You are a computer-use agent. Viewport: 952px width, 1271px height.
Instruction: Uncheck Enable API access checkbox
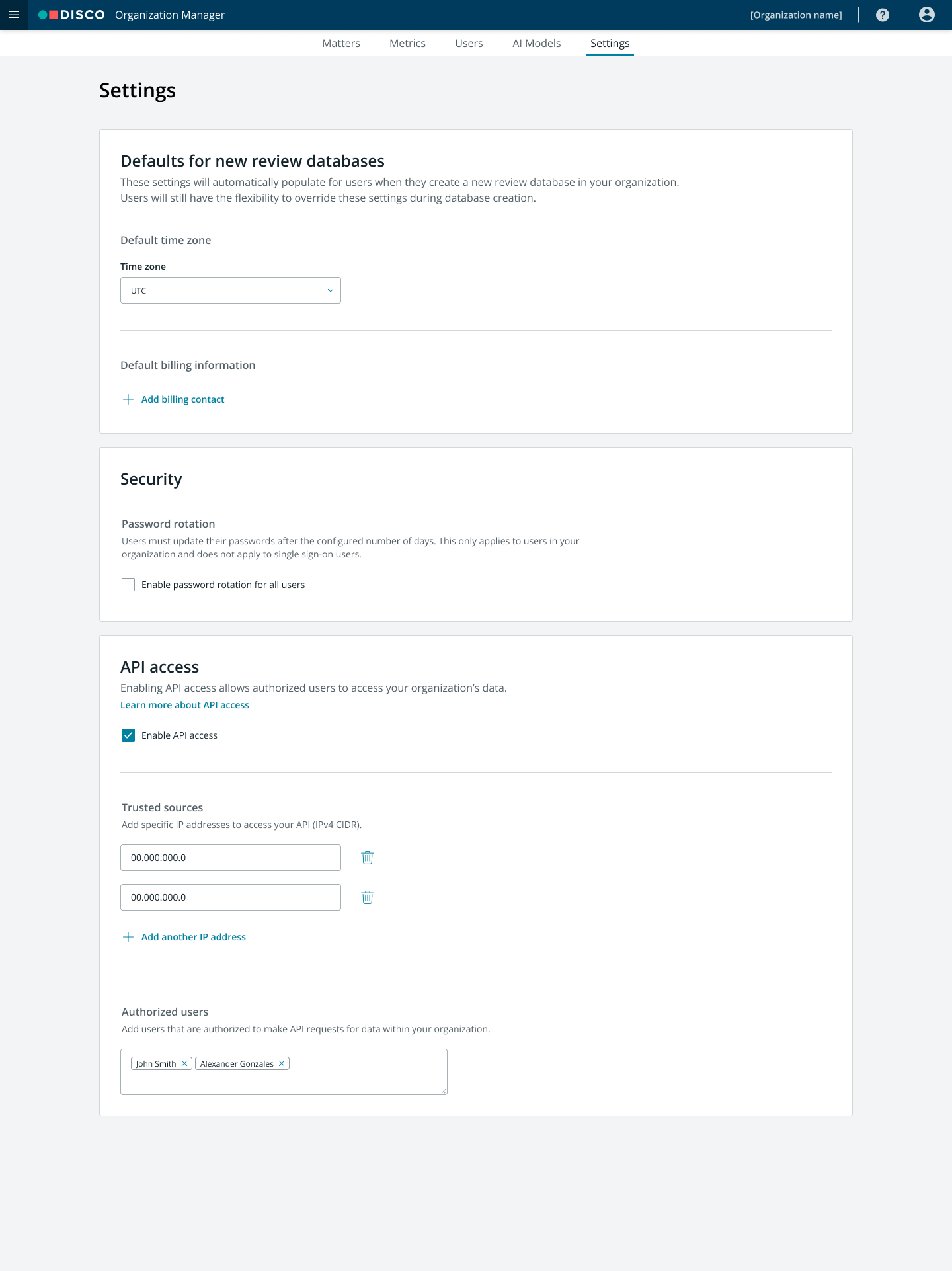tap(128, 735)
